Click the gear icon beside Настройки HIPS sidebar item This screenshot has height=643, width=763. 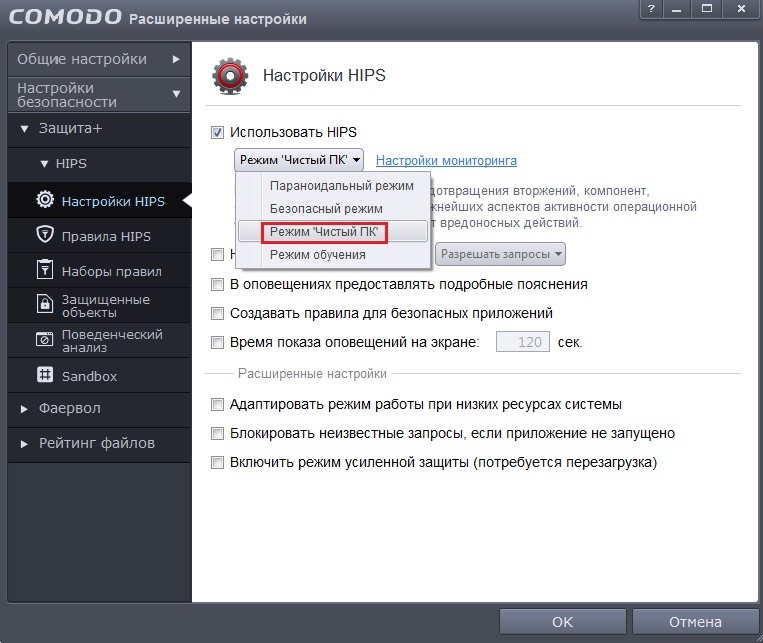(45, 200)
